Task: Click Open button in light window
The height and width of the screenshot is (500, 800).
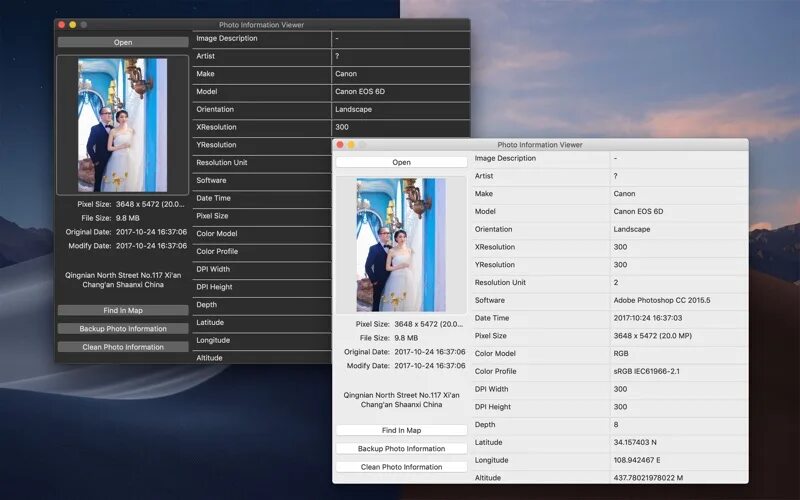Action: pos(401,162)
